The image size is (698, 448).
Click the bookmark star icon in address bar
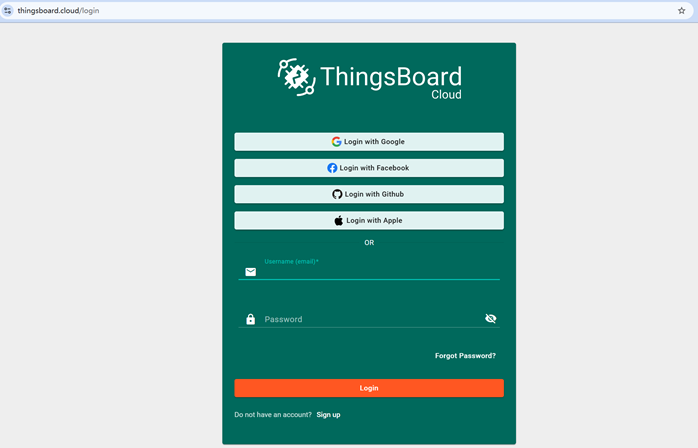[x=681, y=11]
